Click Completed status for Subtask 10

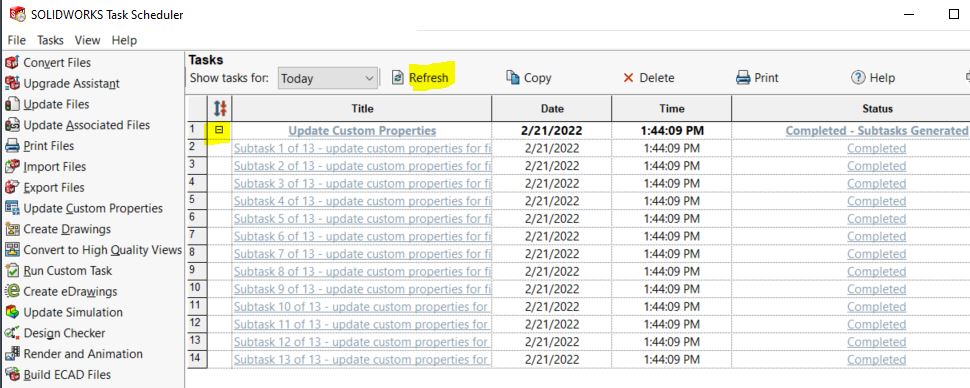[x=877, y=307]
